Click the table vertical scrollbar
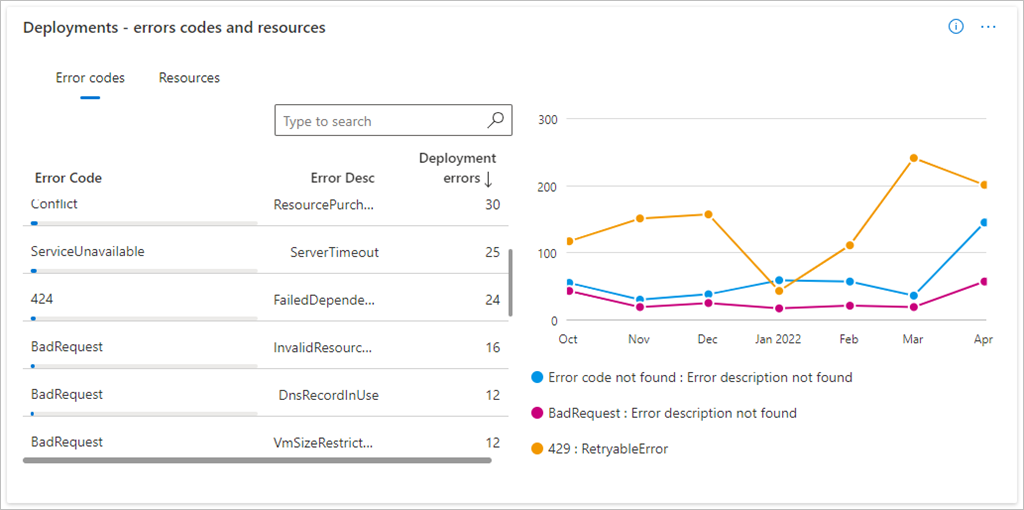This screenshot has width=1024, height=510. point(510,282)
